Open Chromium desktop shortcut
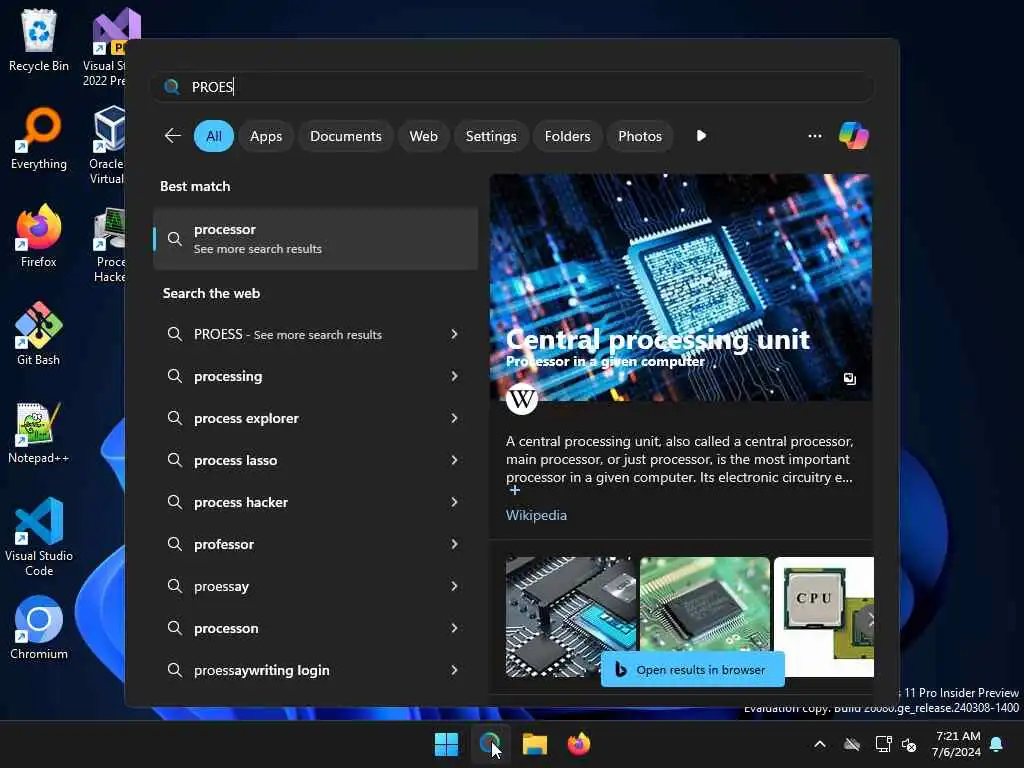 pyautogui.click(x=39, y=628)
